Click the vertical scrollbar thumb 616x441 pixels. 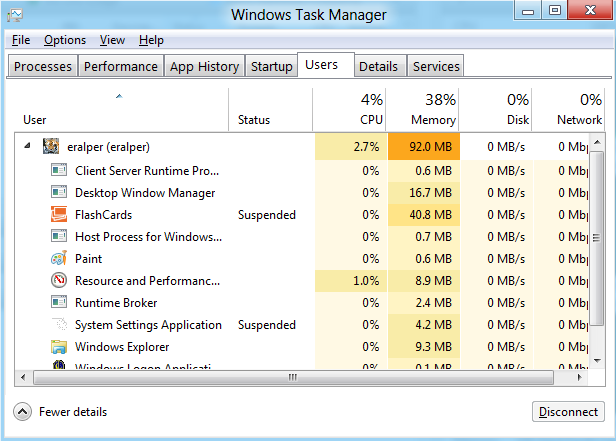tap(597, 238)
